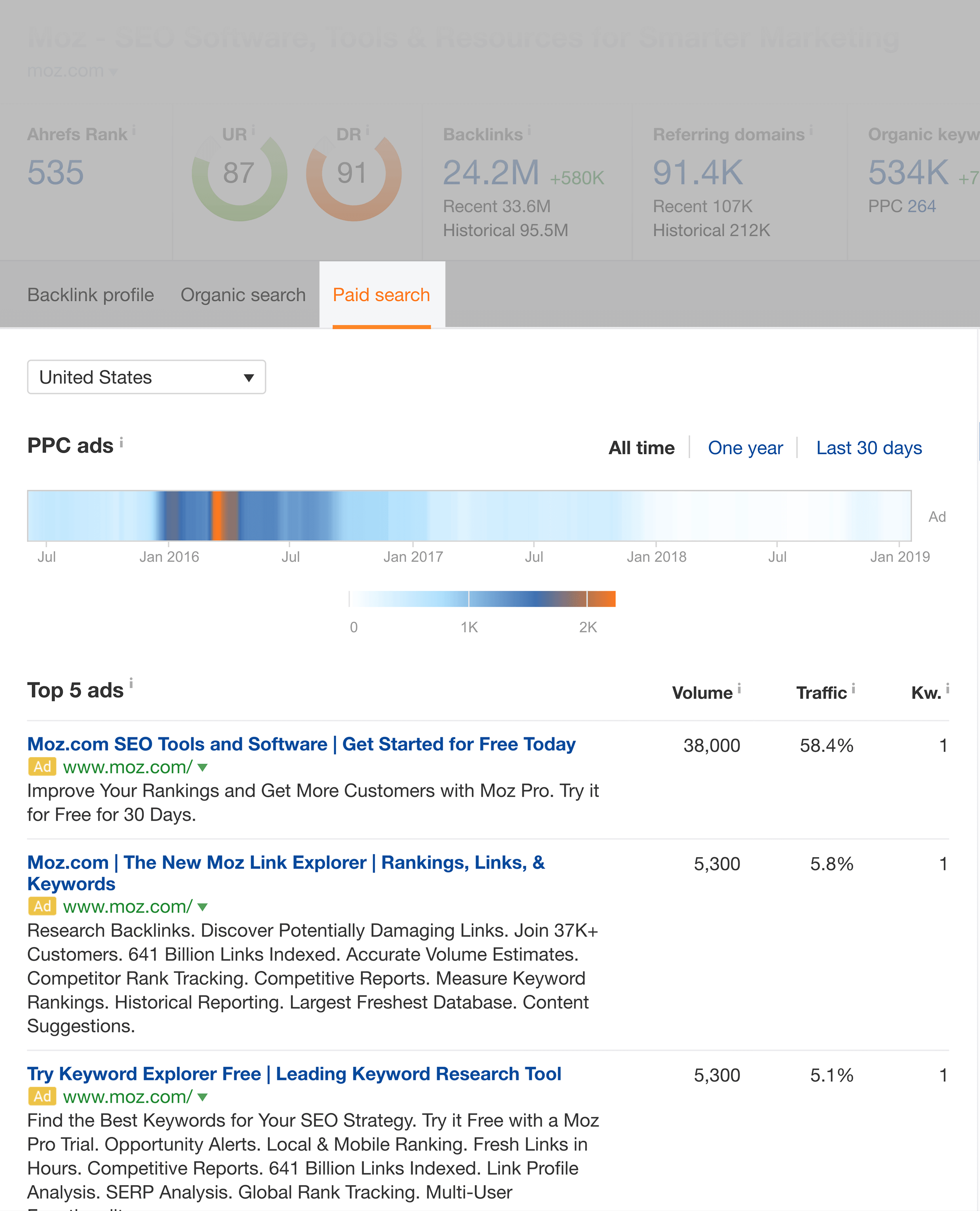
Task: Click Ad badge under Keyword Explorer ad
Action: click(x=42, y=1096)
